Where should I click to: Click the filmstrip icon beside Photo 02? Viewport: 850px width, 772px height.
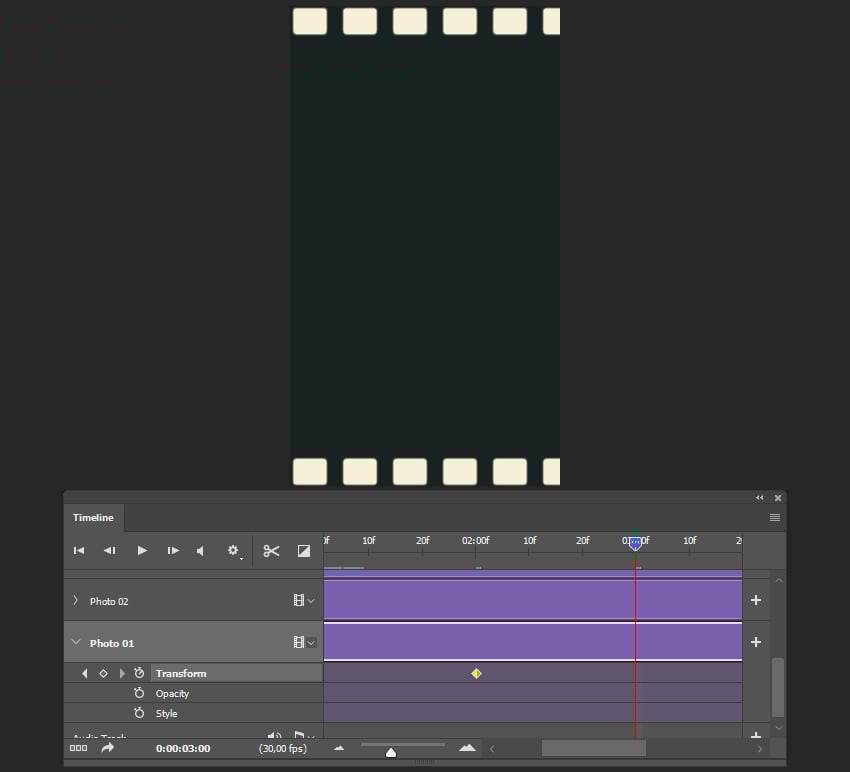pyautogui.click(x=300, y=600)
